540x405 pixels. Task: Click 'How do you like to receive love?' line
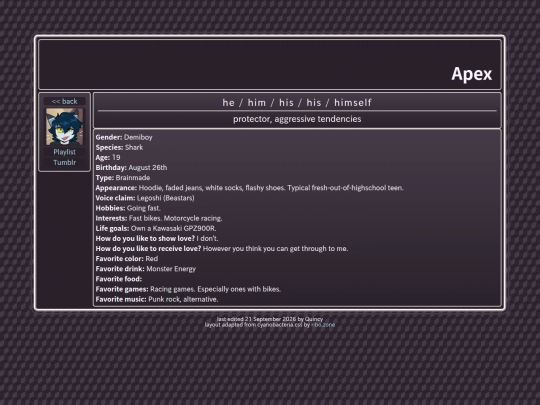(x=222, y=249)
